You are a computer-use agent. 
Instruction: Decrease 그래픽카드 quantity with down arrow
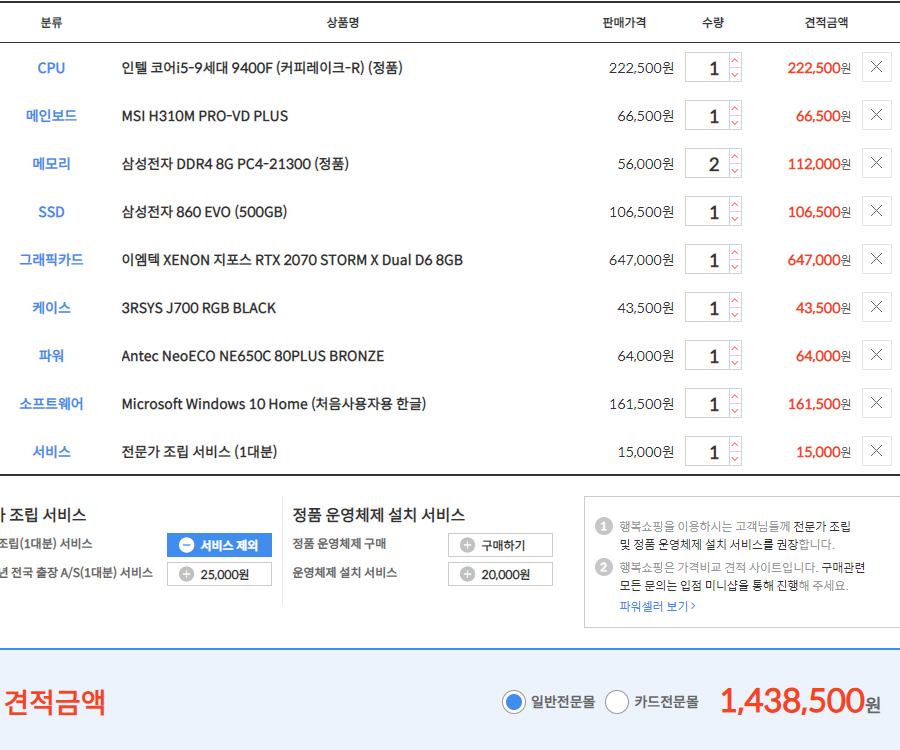click(x=735, y=267)
